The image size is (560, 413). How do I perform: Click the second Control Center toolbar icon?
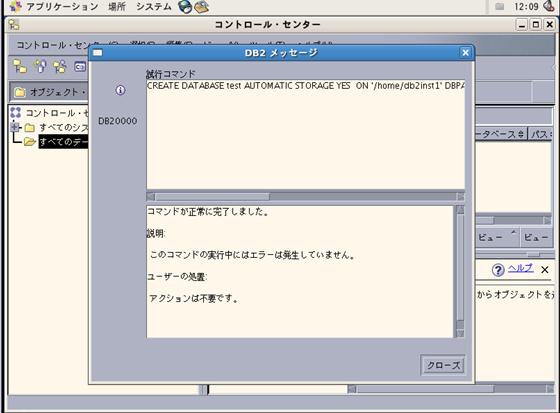click(40, 66)
